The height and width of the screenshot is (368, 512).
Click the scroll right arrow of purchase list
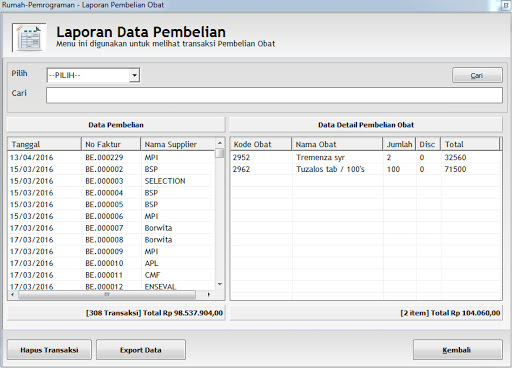pyautogui.click(x=209, y=295)
